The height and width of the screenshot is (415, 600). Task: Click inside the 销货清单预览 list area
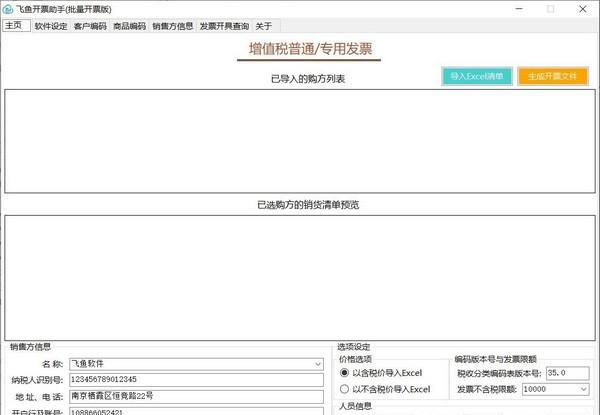click(x=300, y=278)
